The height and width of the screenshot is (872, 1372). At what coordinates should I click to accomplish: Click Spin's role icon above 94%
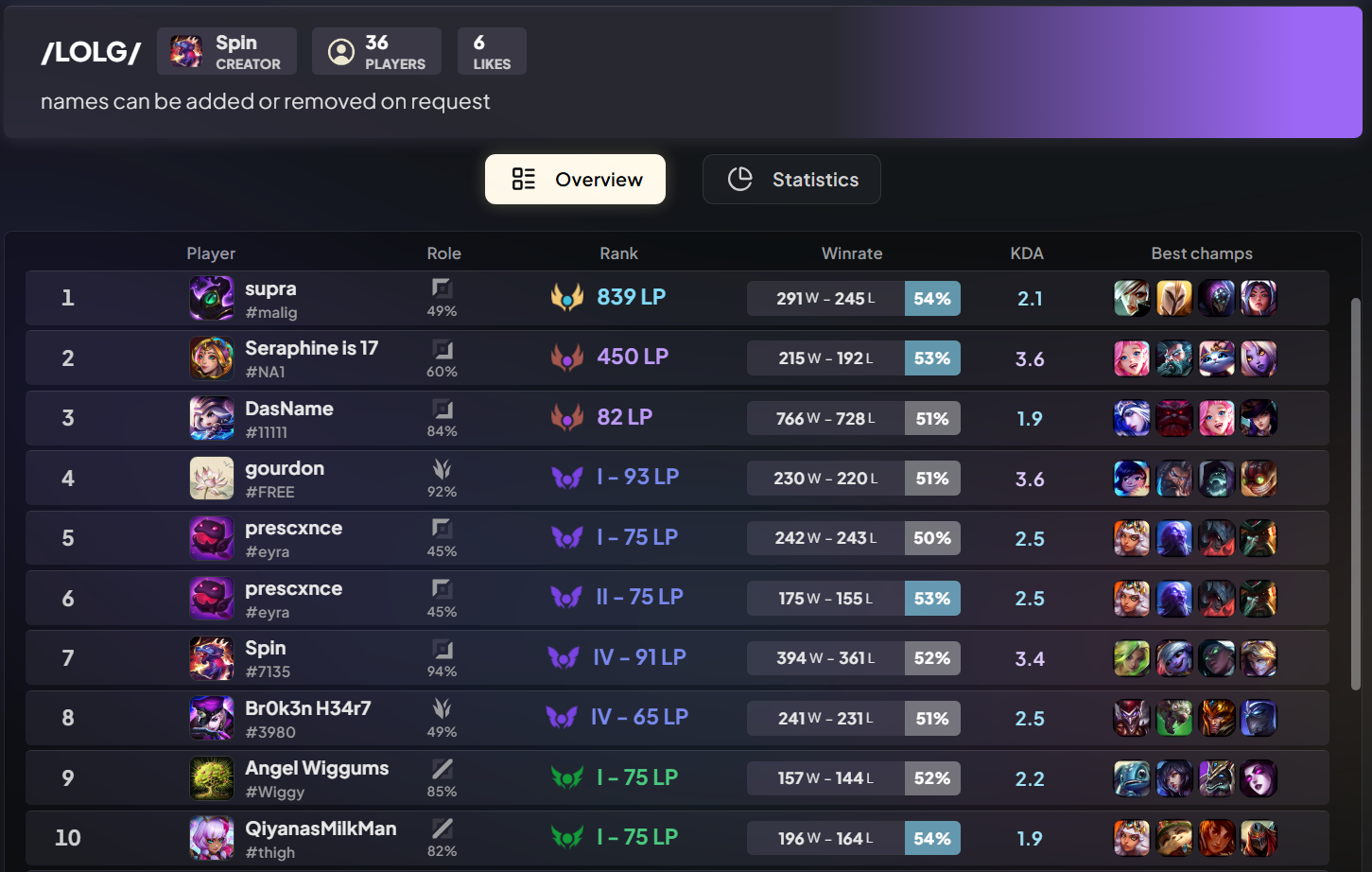point(442,649)
